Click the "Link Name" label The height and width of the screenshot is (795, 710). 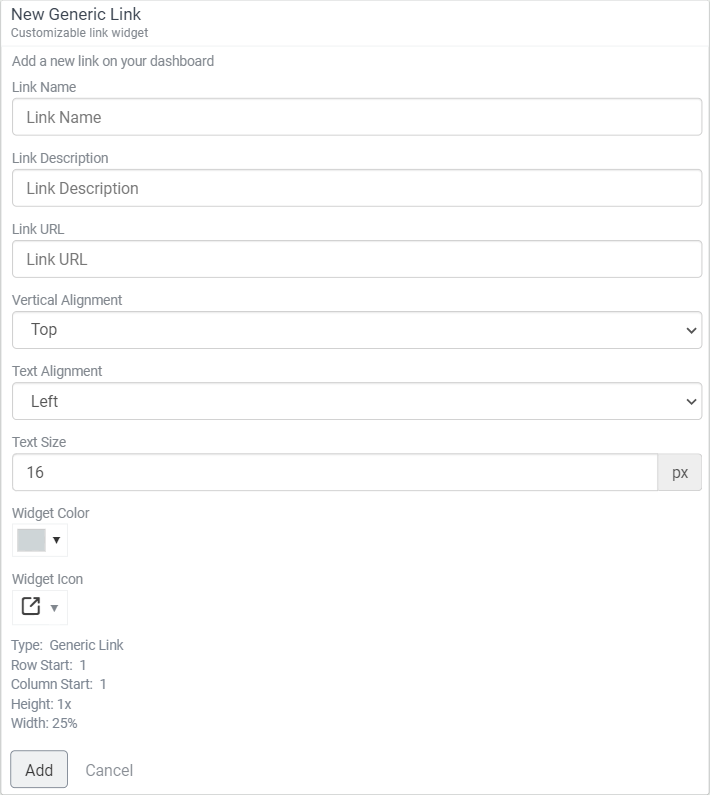44,87
